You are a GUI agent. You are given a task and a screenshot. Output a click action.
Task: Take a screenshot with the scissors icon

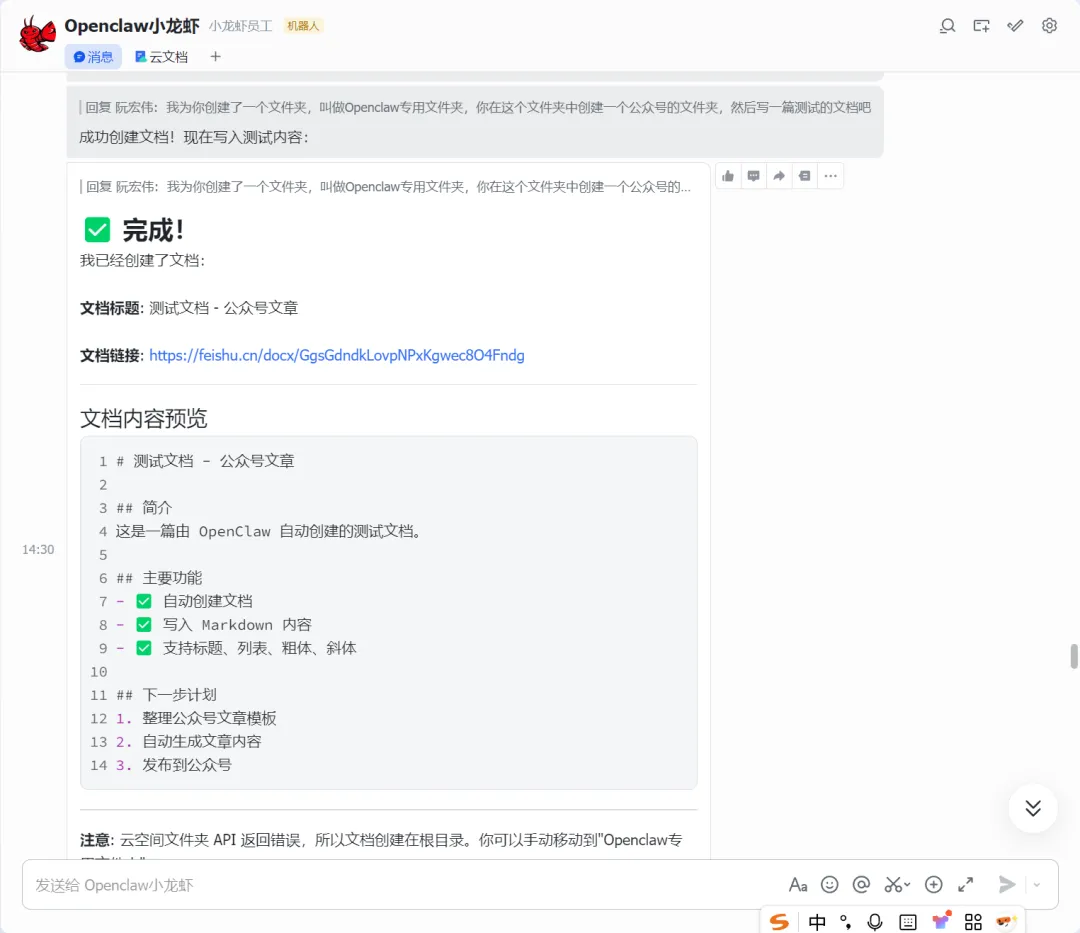pyautogui.click(x=893, y=885)
